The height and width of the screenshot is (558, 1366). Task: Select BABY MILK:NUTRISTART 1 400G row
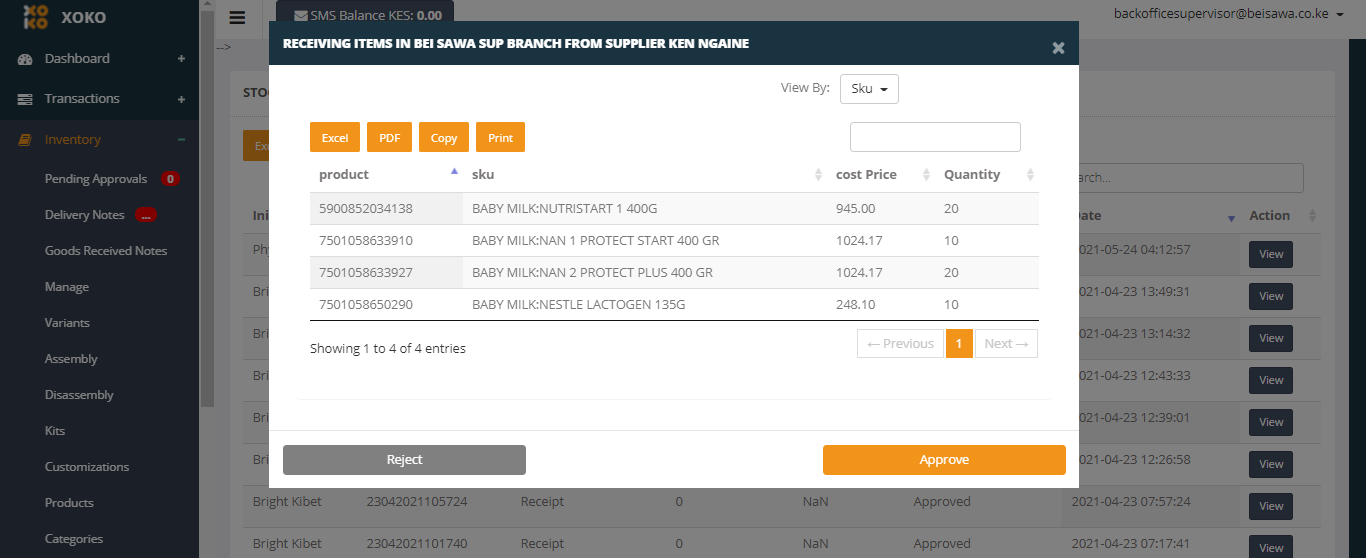(x=674, y=209)
